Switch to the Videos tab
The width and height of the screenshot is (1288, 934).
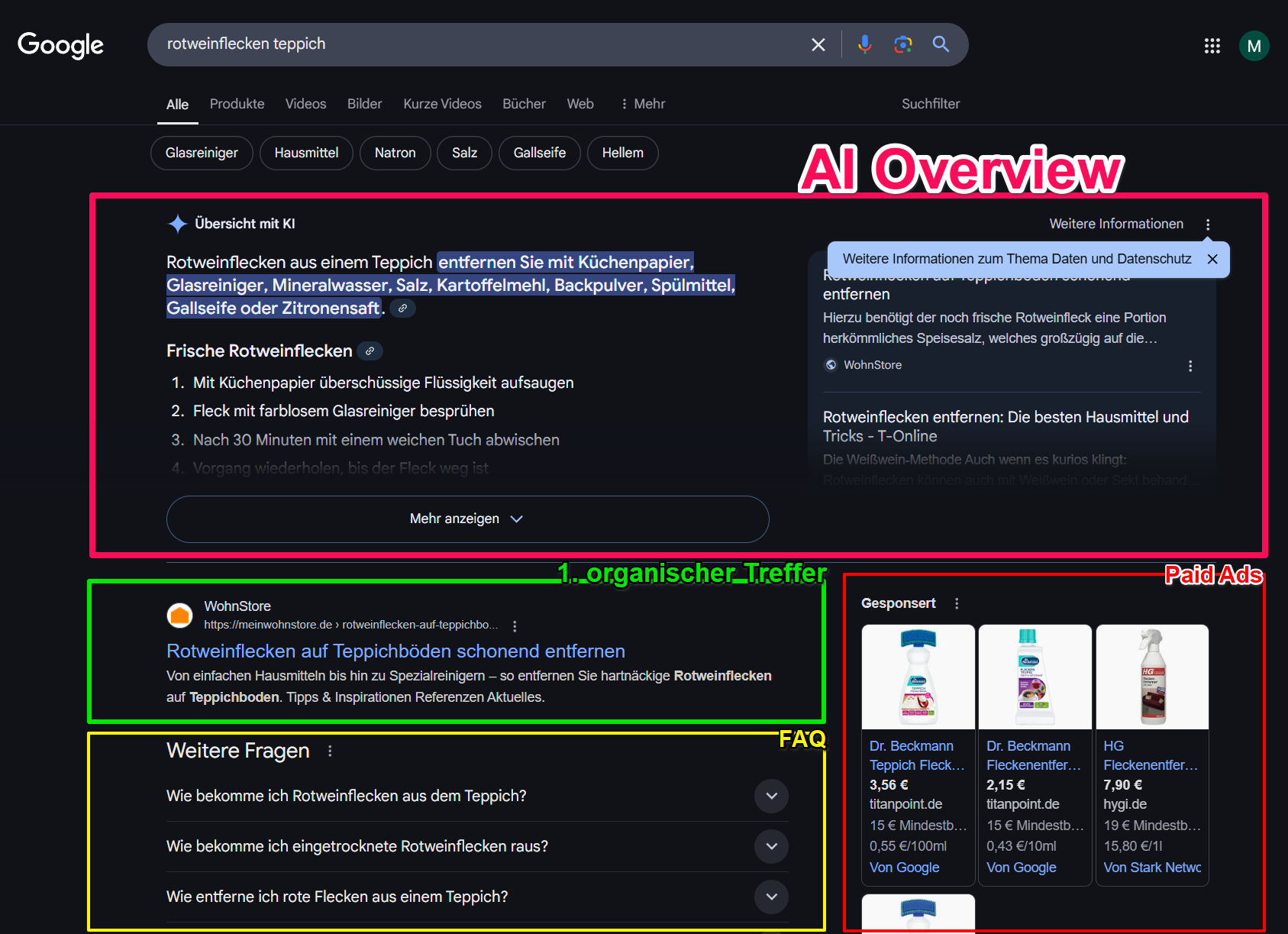pos(305,104)
